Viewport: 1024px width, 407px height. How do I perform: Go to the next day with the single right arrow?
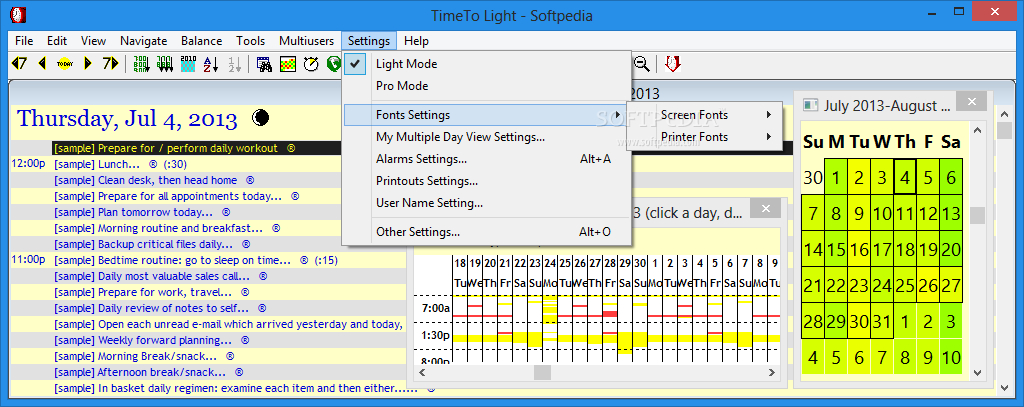(88, 63)
